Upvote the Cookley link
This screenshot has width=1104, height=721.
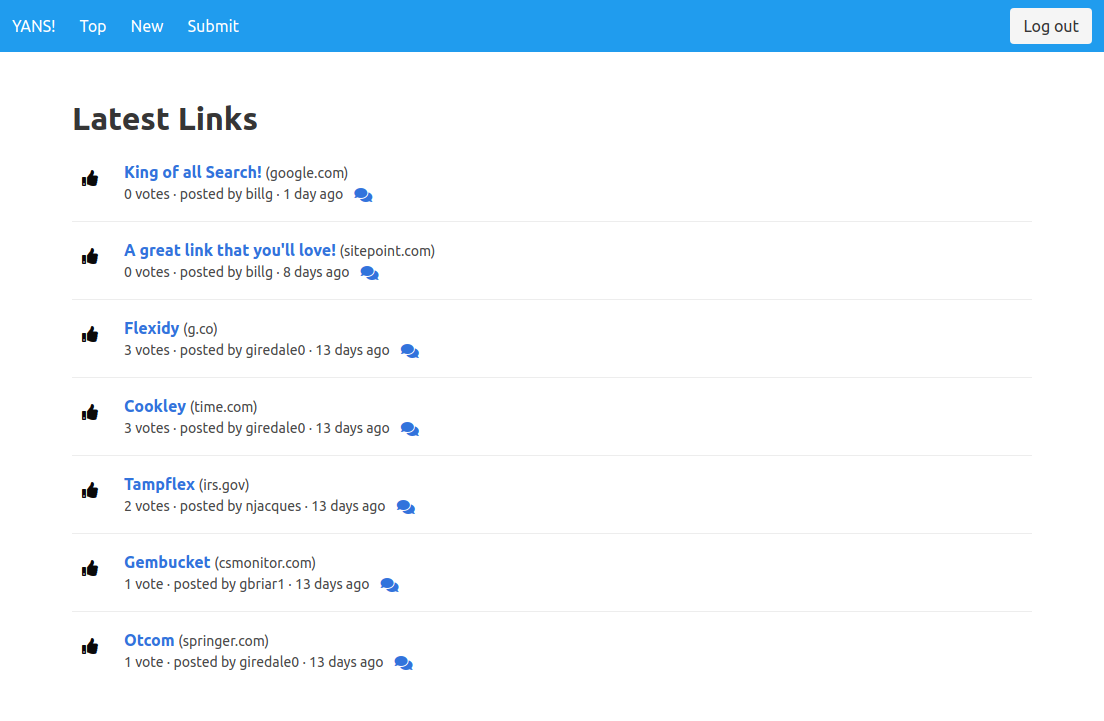[x=90, y=412]
